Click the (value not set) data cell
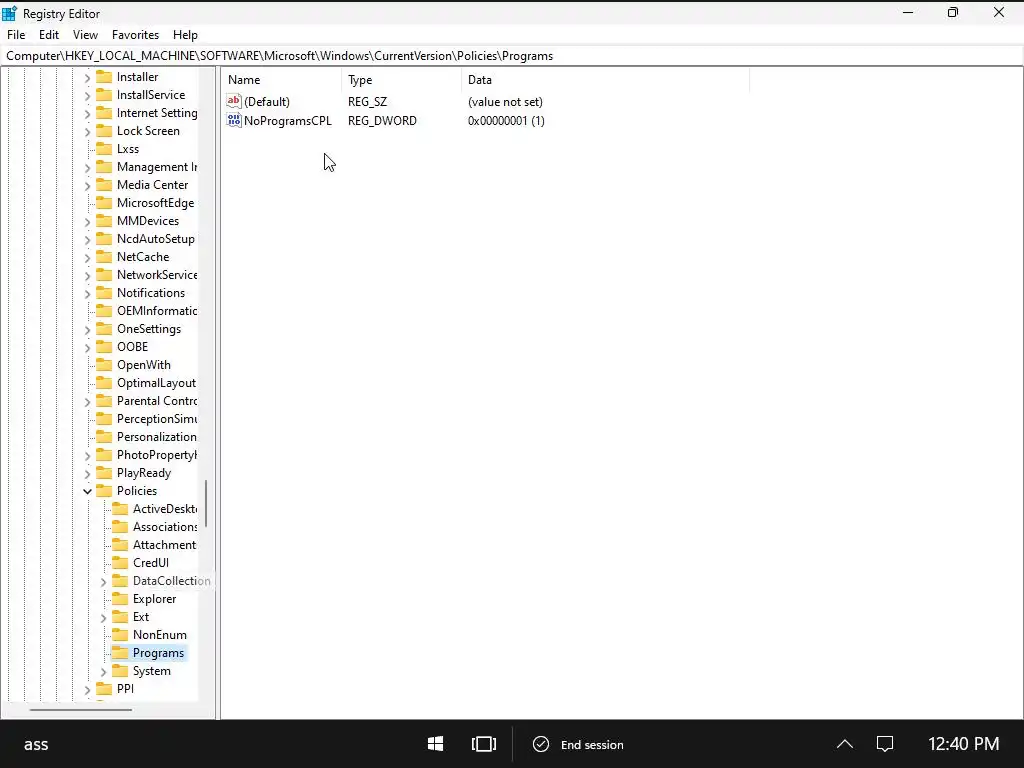The height and width of the screenshot is (768, 1024). click(x=505, y=101)
